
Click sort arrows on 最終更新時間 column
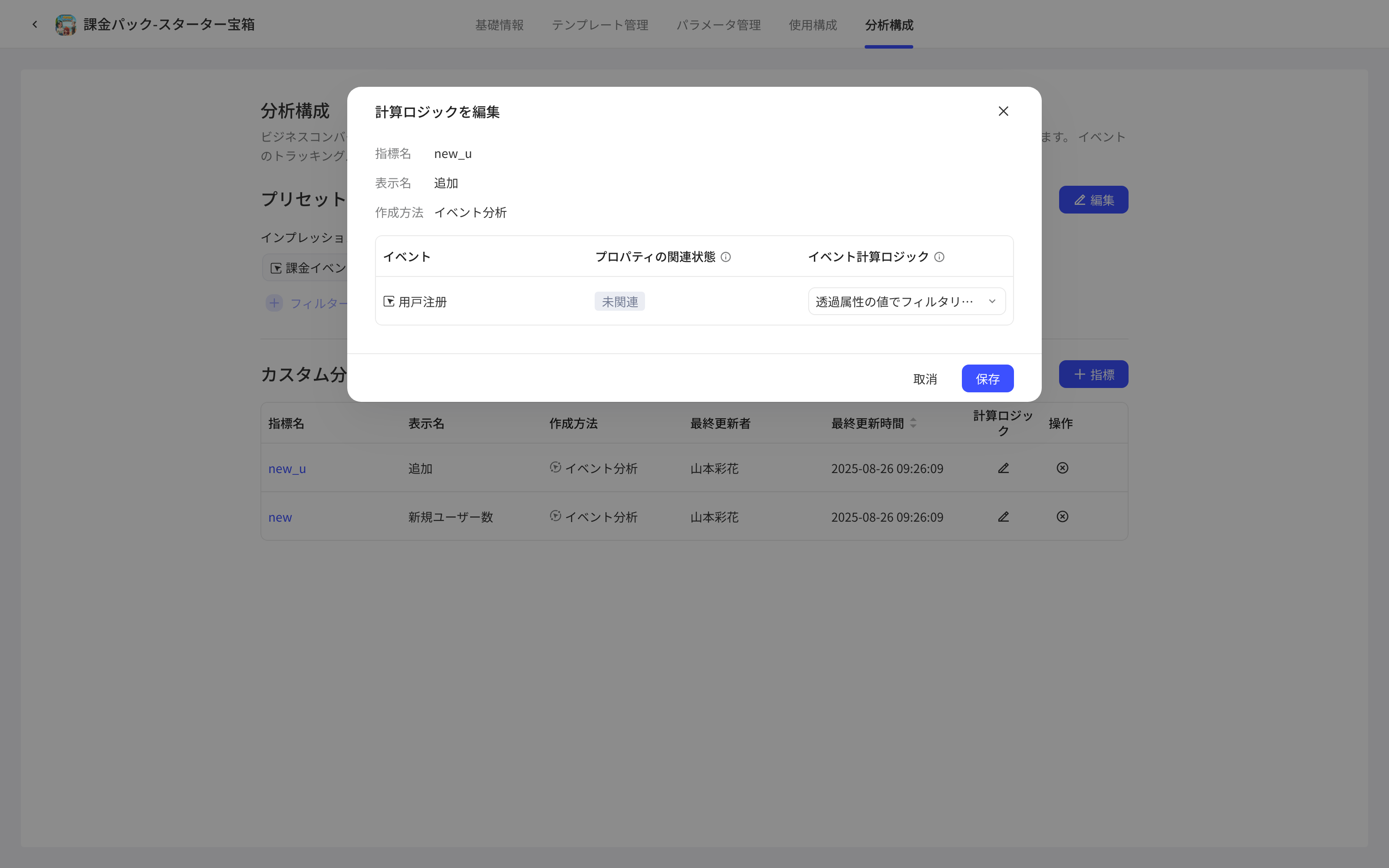coord(913,423)
